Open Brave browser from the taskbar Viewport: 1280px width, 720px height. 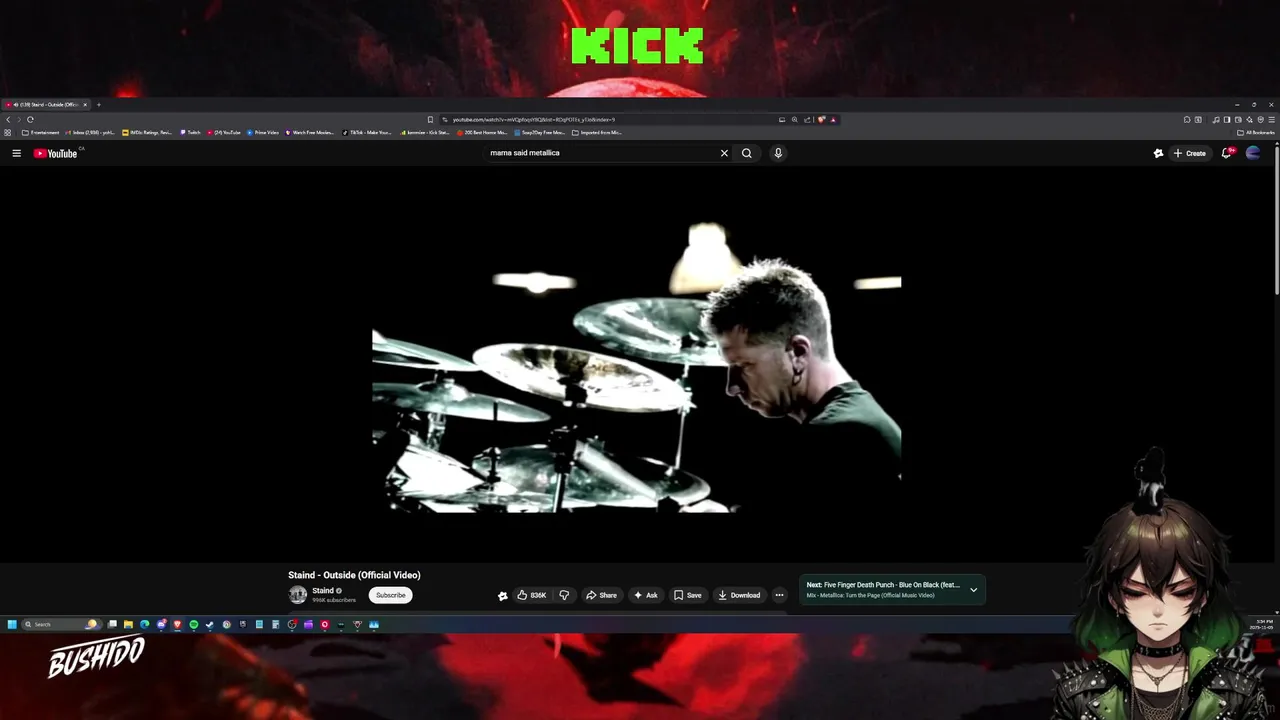tap(177, 624)
